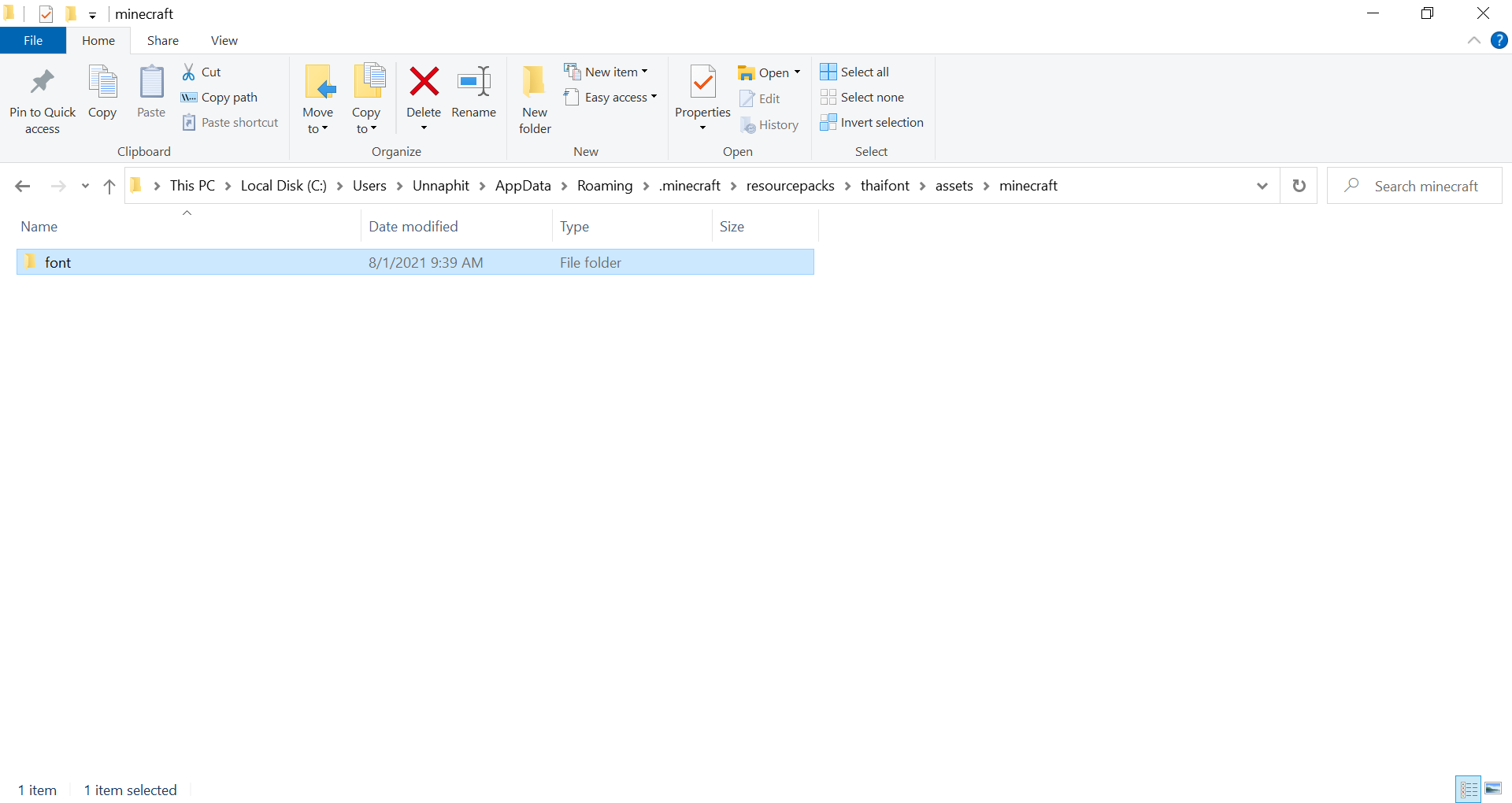Select all items
1512x803 pixels.
[x=854, y=72]
